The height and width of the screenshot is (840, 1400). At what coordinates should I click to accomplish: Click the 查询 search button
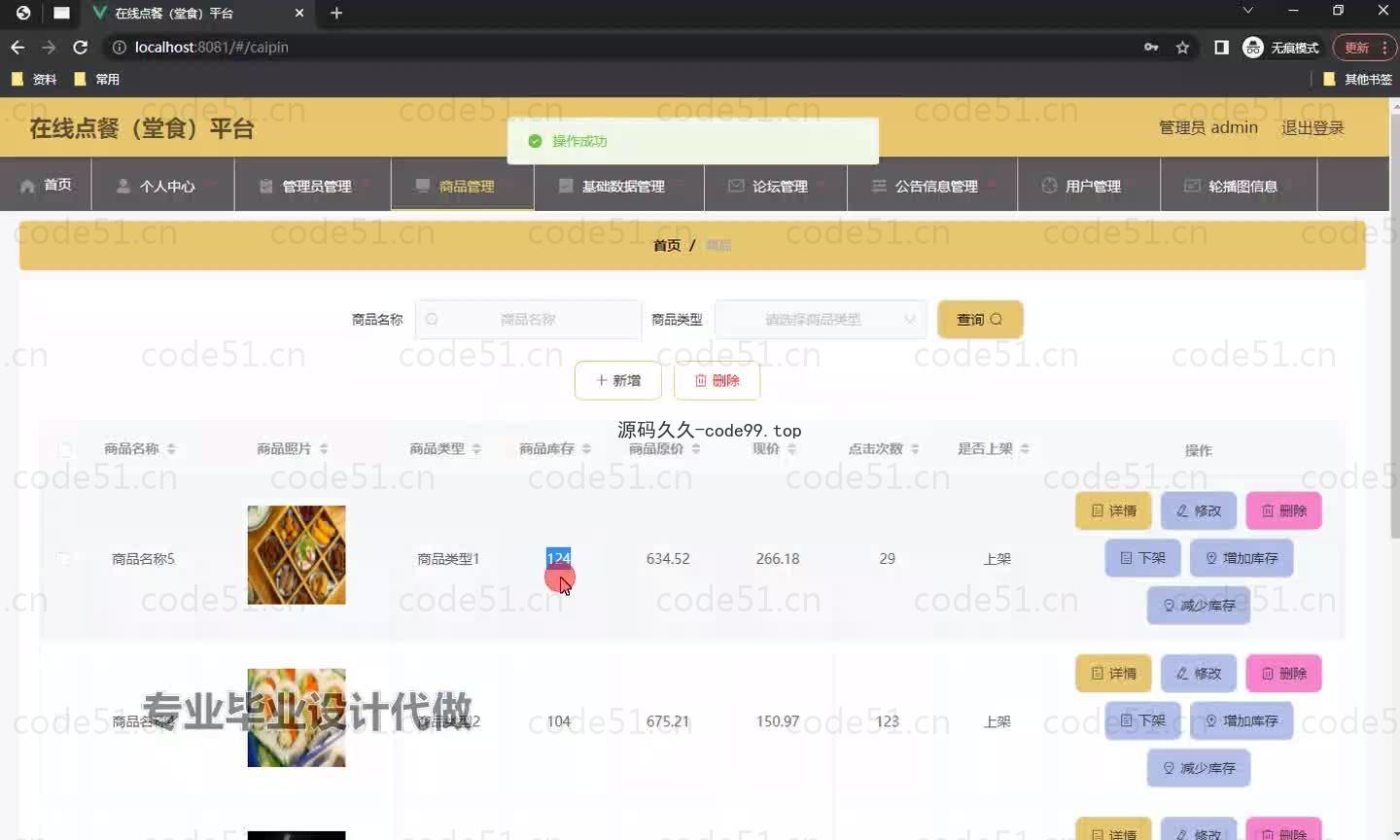[x=980, y=319]
